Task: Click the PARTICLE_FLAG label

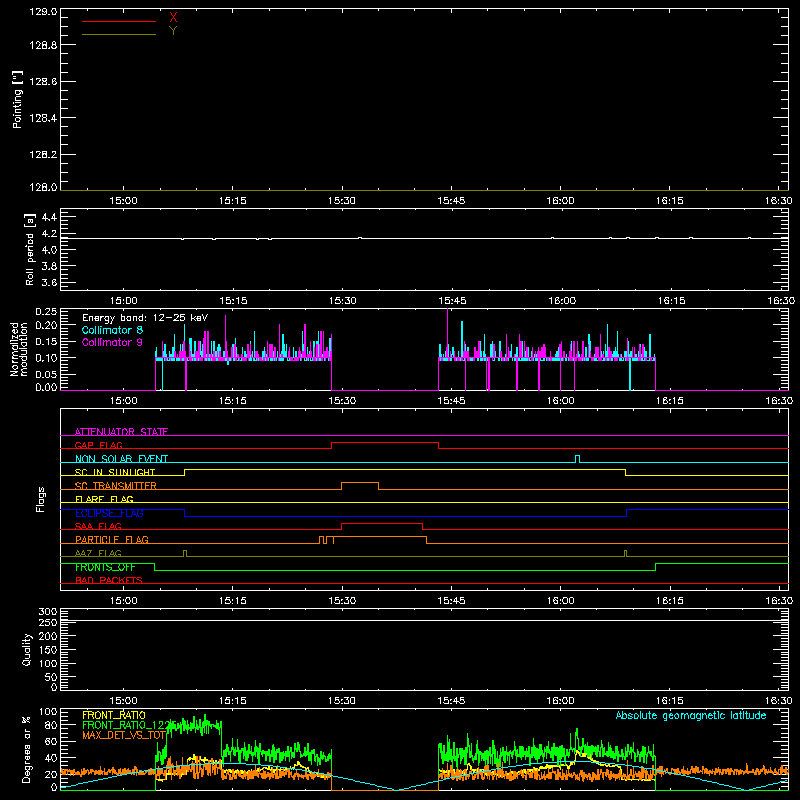Action: pos(112,540)
